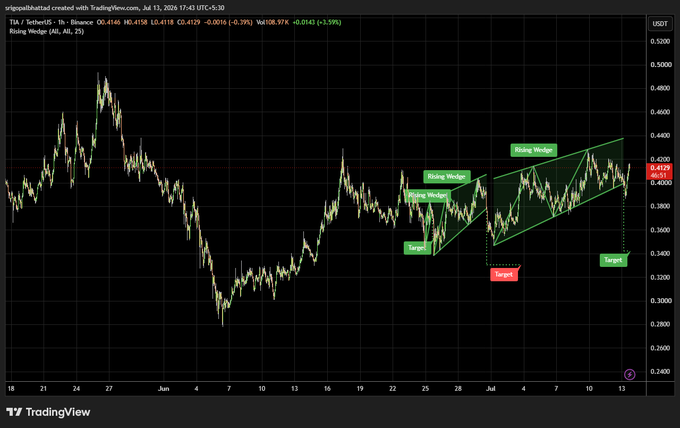The width and height of the screenshot is (680, 428).
Task: Click the 0.3000 price axis label
Action: click(660, 301)
